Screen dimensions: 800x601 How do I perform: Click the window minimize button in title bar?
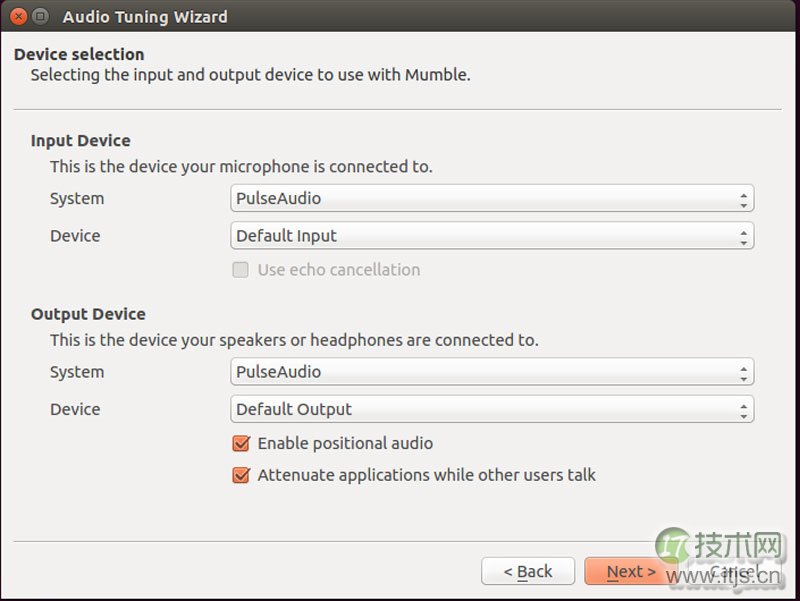tap(40, 16)
